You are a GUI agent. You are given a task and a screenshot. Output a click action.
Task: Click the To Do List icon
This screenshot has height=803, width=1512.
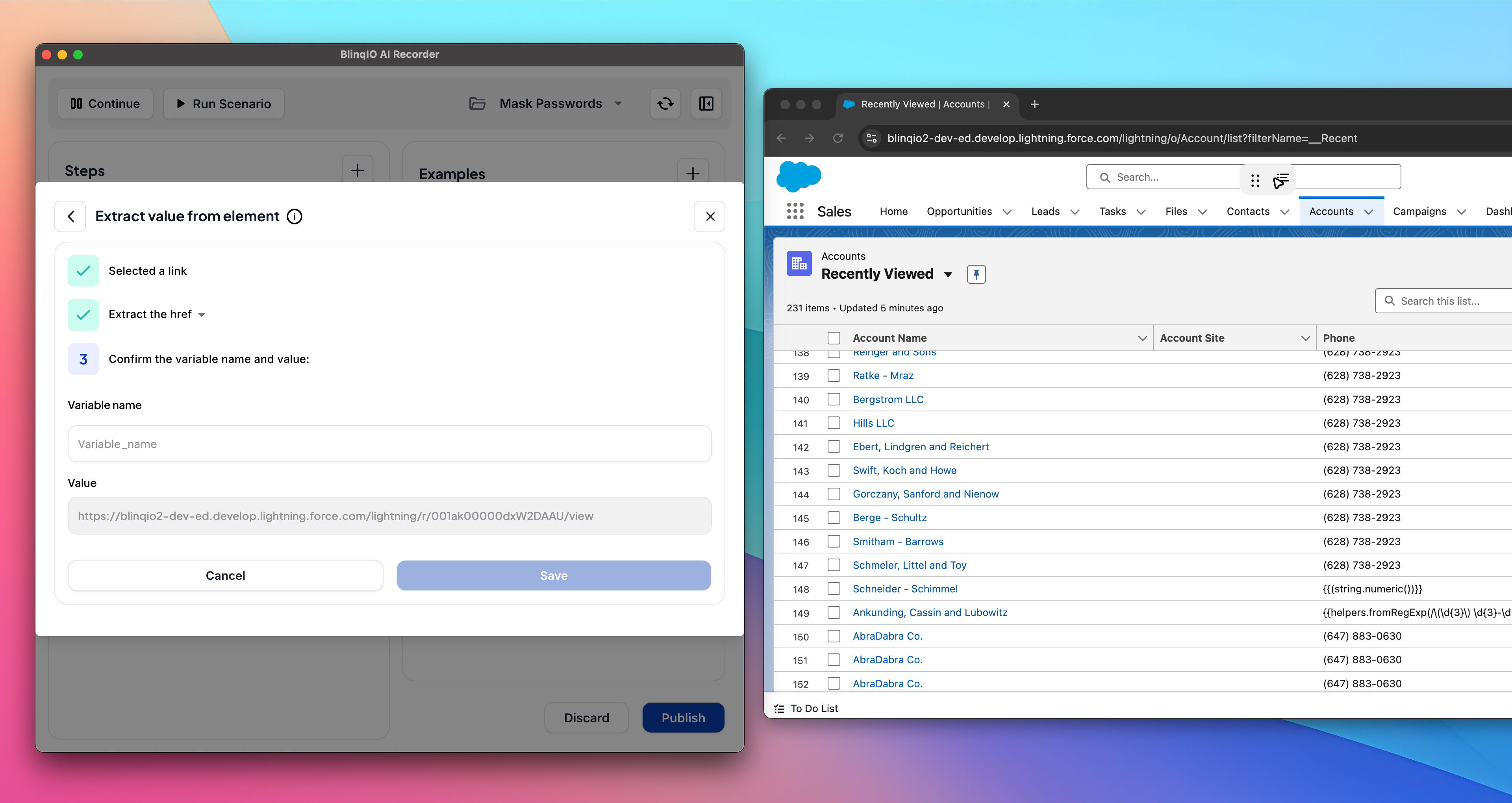coord(779,709)
